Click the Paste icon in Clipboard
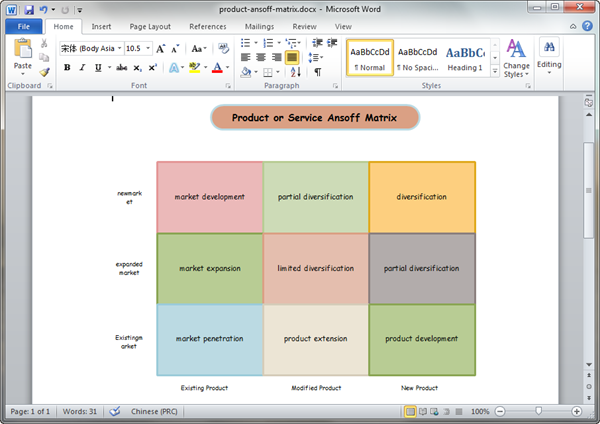Screen dimensions: 600x424 click(x=22, y=52)
